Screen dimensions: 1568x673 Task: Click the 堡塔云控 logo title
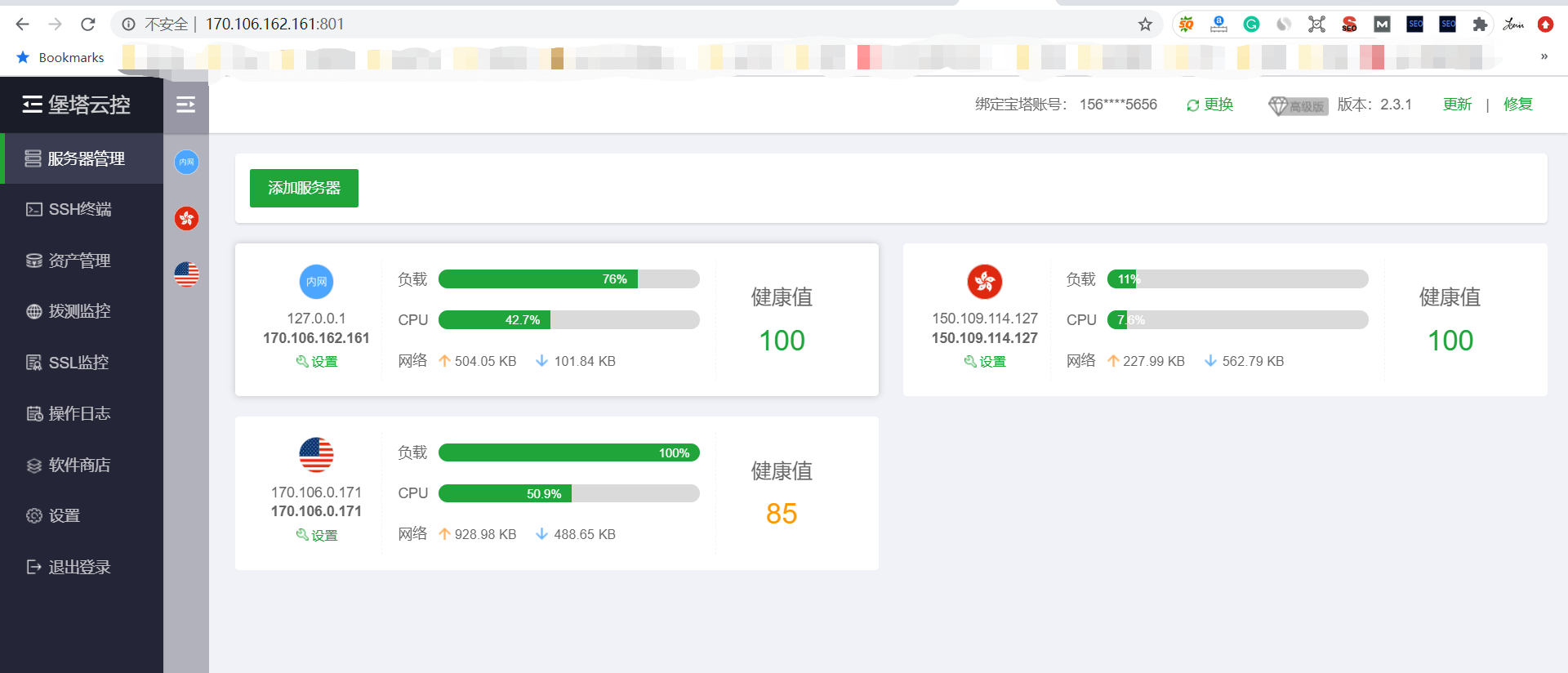[x=89, y=105]
